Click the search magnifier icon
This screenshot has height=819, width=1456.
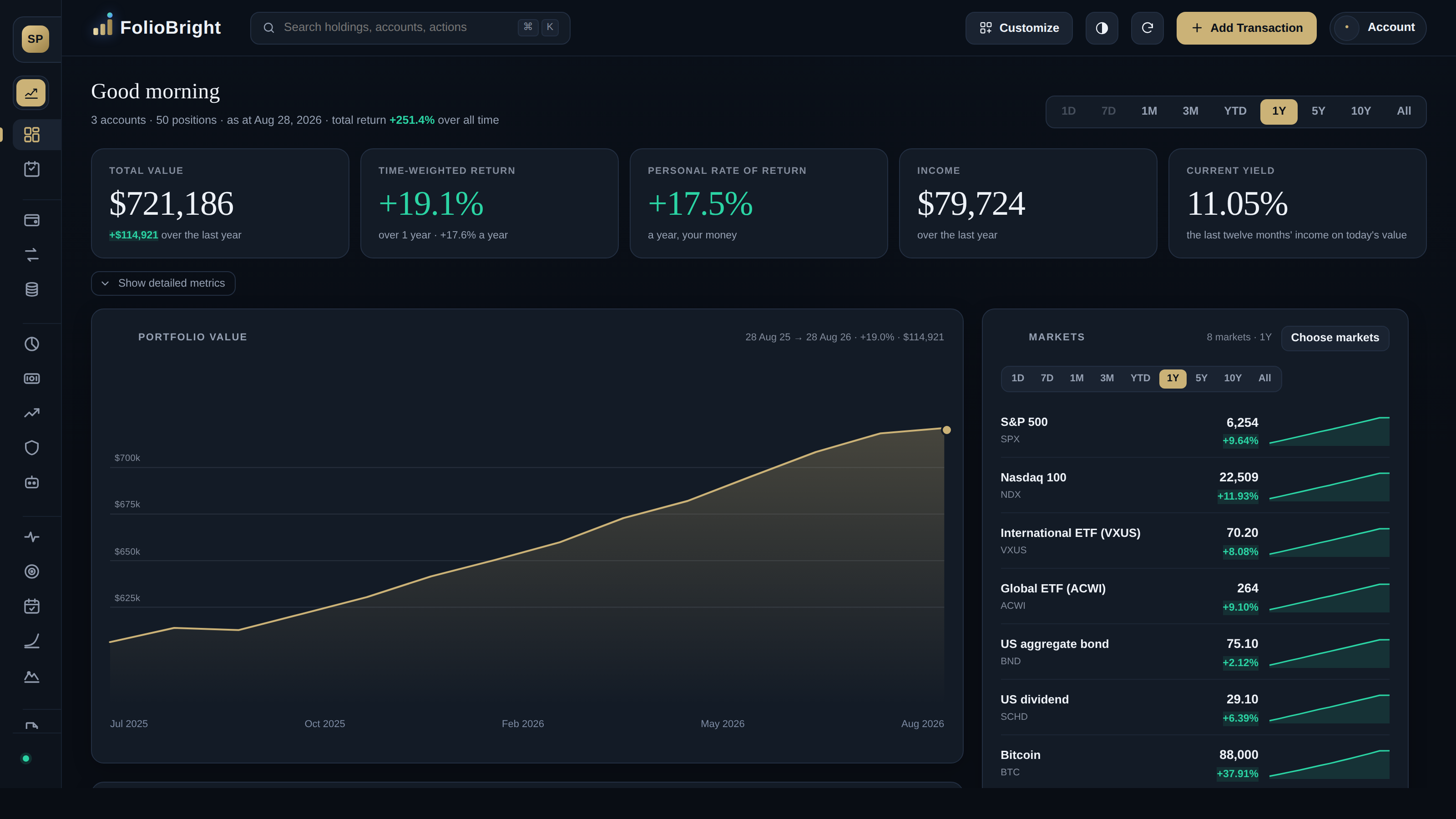269,28
